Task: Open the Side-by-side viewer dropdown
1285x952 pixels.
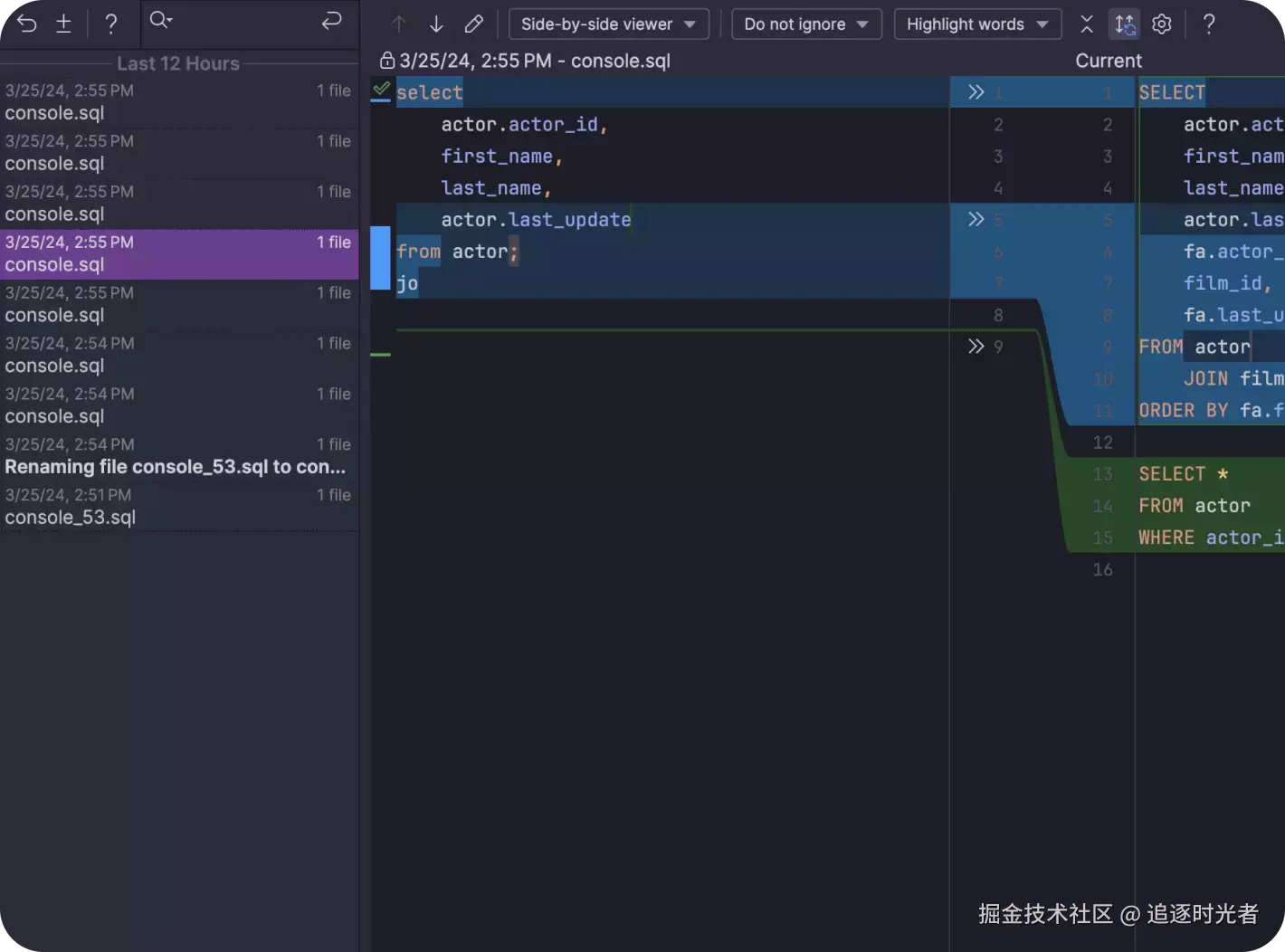Action: point(608,24)
